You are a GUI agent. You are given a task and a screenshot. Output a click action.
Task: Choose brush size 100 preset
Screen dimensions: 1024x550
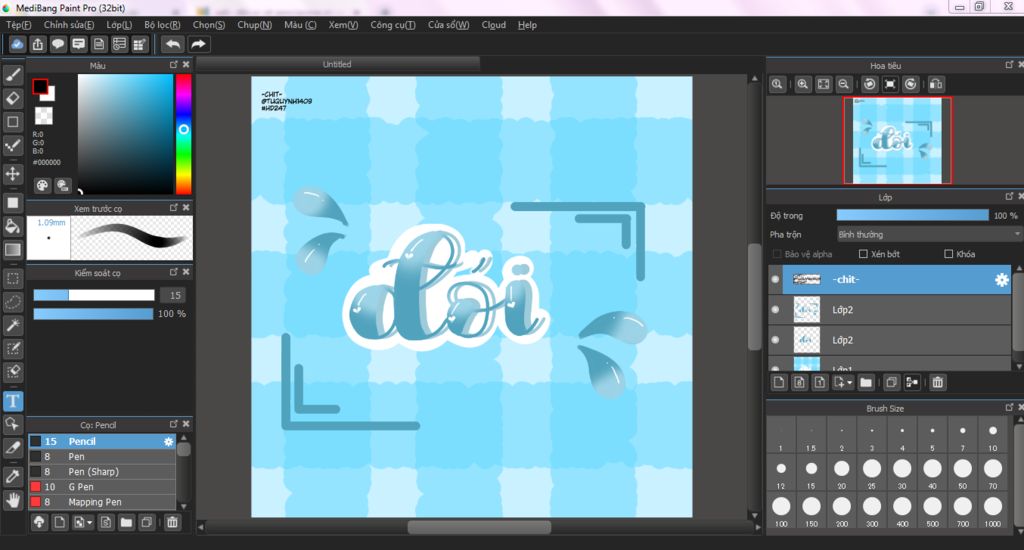[781, 510]
